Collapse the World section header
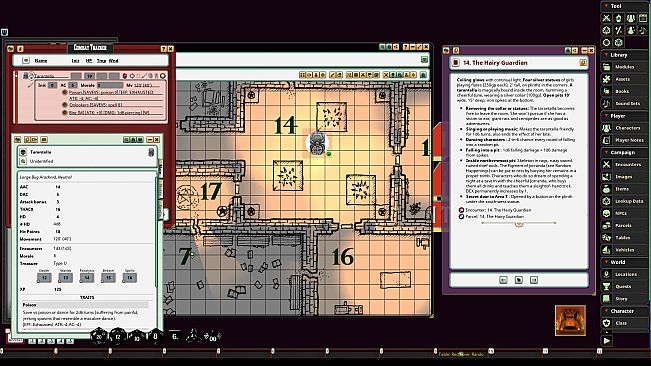The width and height of the screenshot is (651, 366). pyautogui.click(x=624, y=262)
